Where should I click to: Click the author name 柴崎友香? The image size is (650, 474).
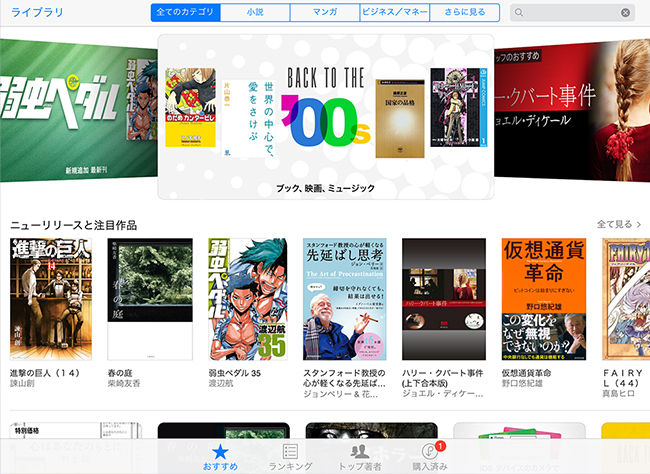(x=124, y=383)
